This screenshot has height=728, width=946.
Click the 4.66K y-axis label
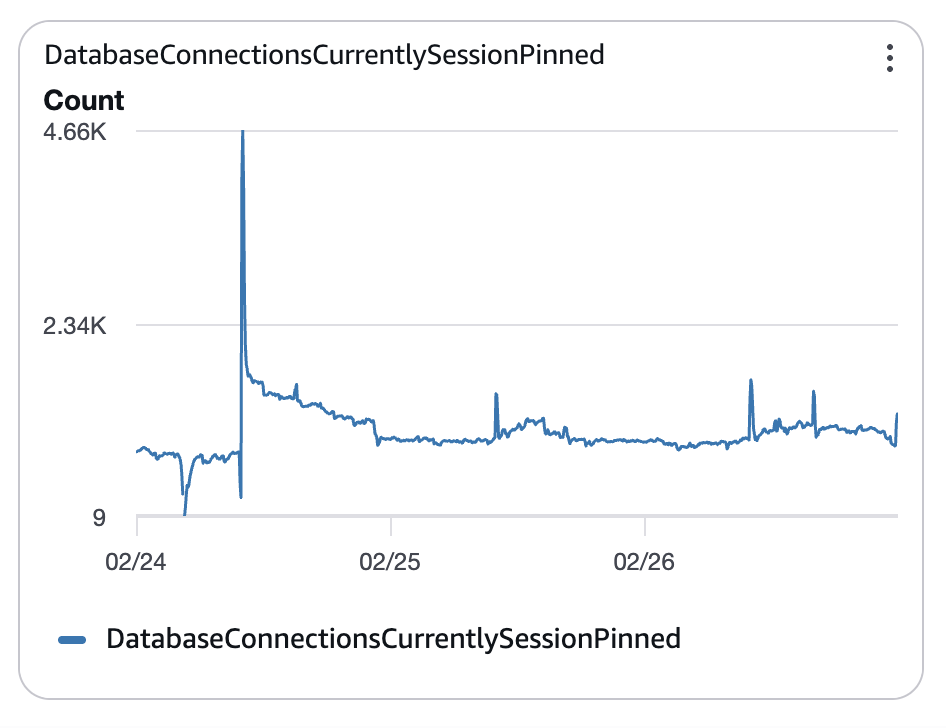click(x=74, y=132)
